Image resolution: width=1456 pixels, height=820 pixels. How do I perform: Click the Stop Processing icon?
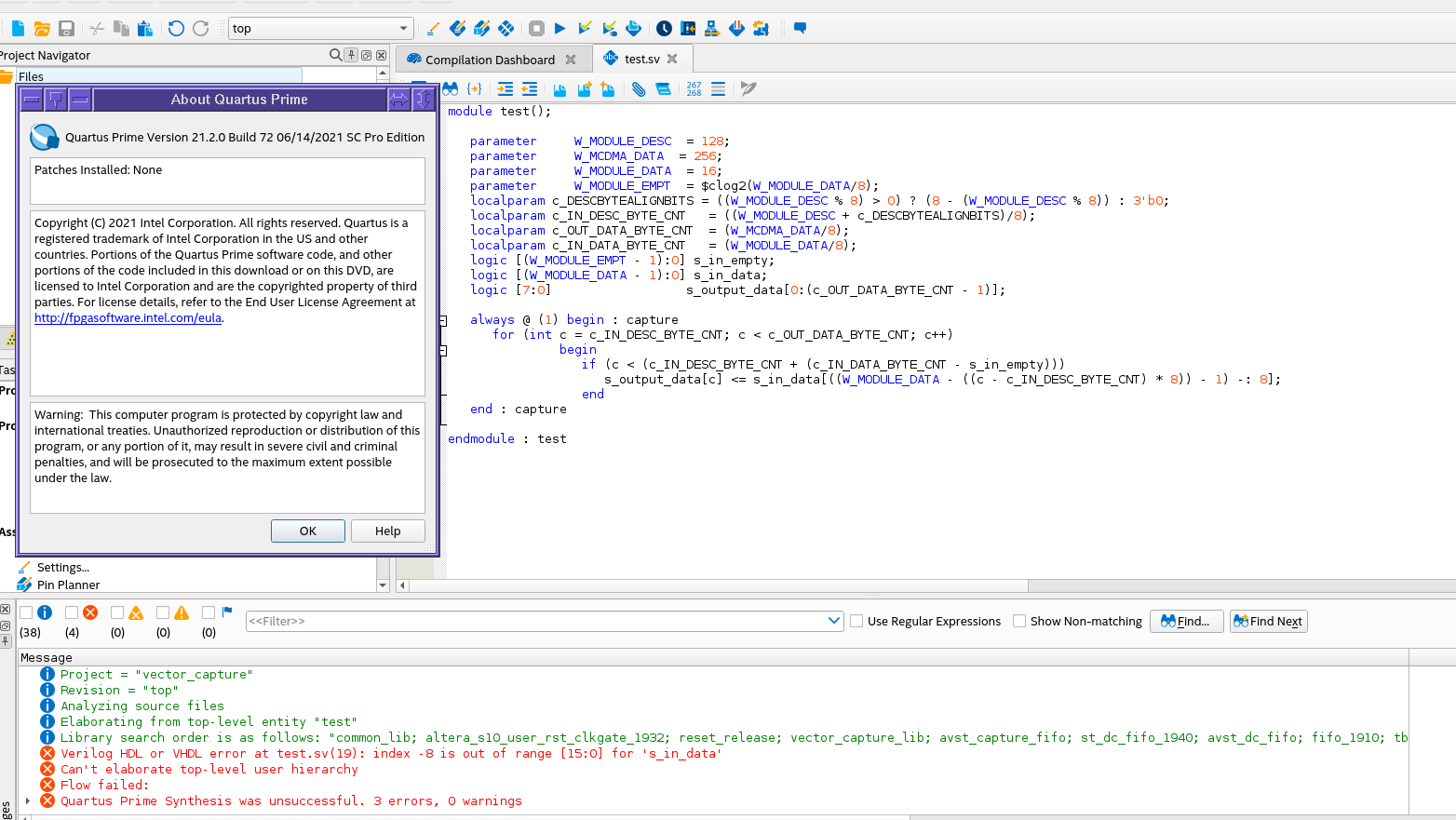coord(536,29)
